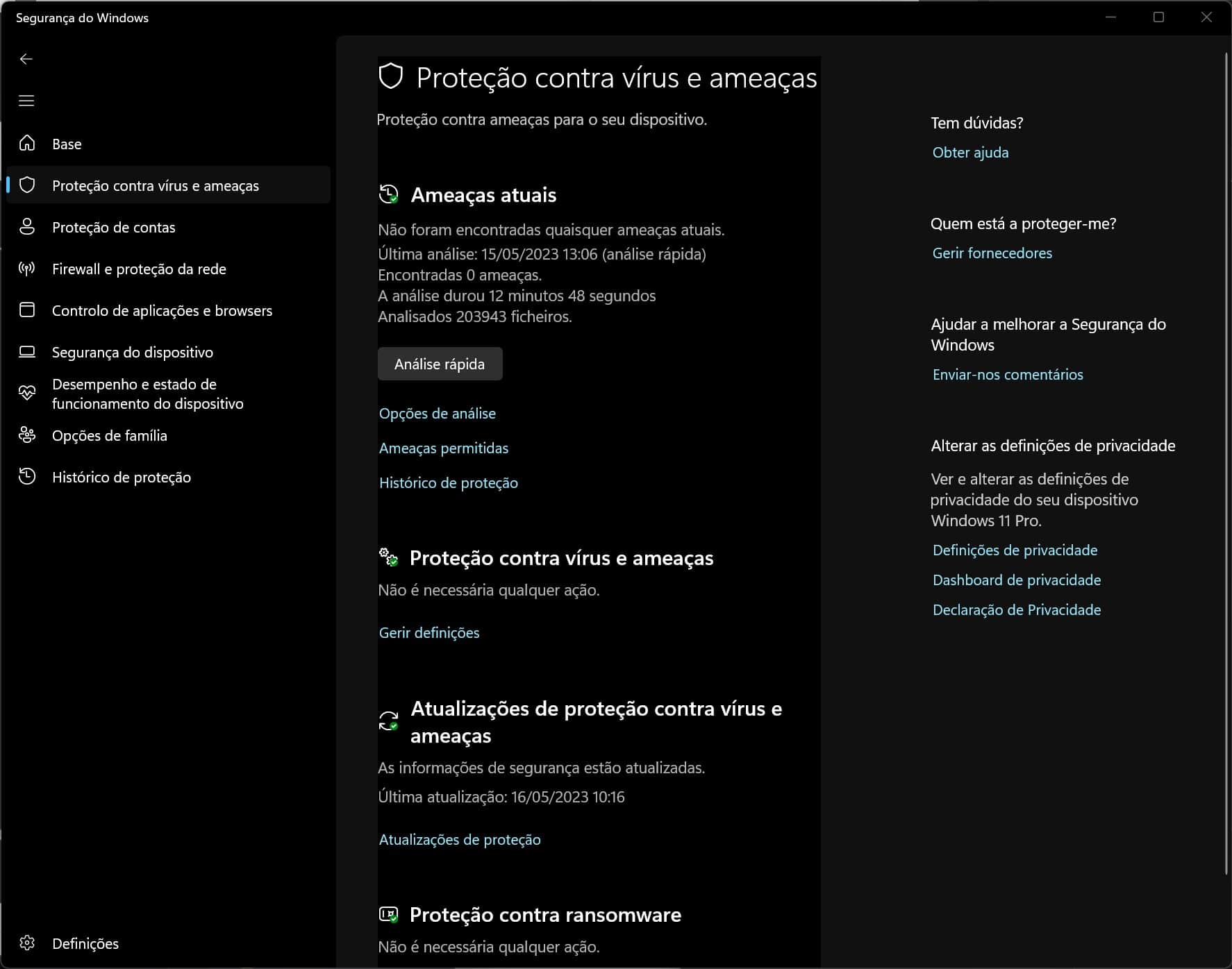Expand the hamburger navigation menu
This screenshot has height=969, width=1232.
point(26,101)
